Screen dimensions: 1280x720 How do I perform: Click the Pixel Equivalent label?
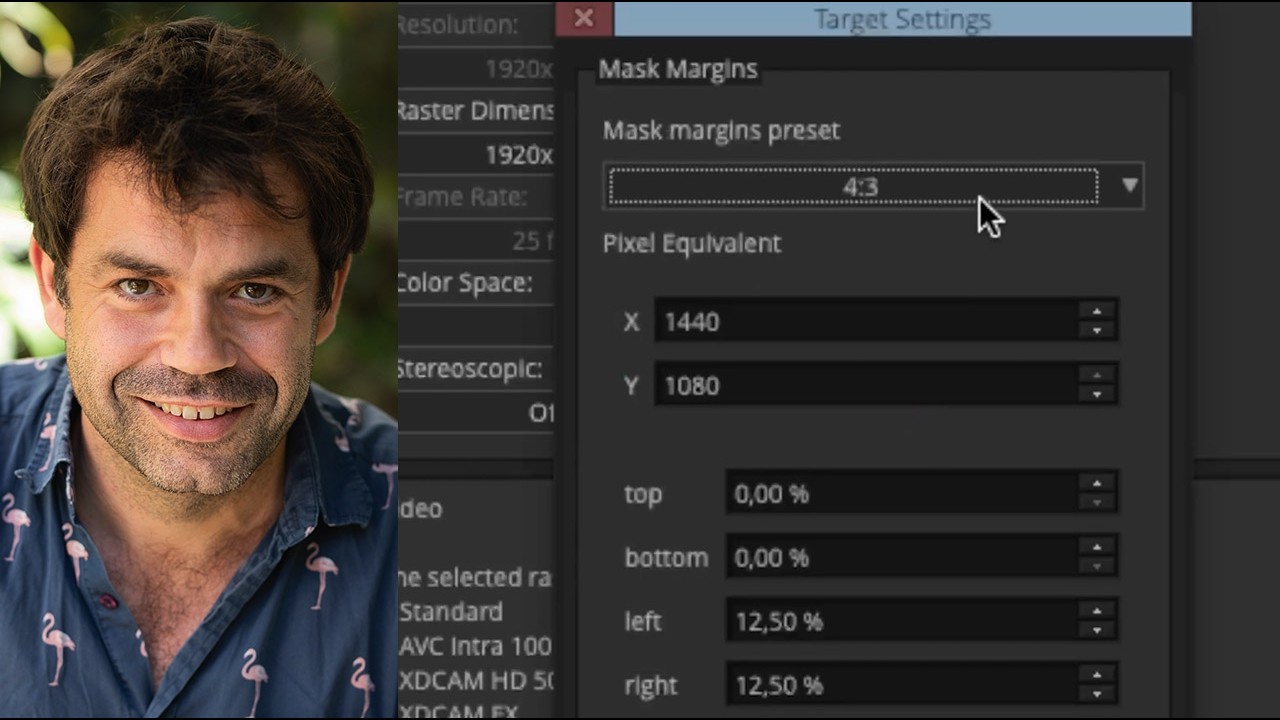tap(692, 243)
